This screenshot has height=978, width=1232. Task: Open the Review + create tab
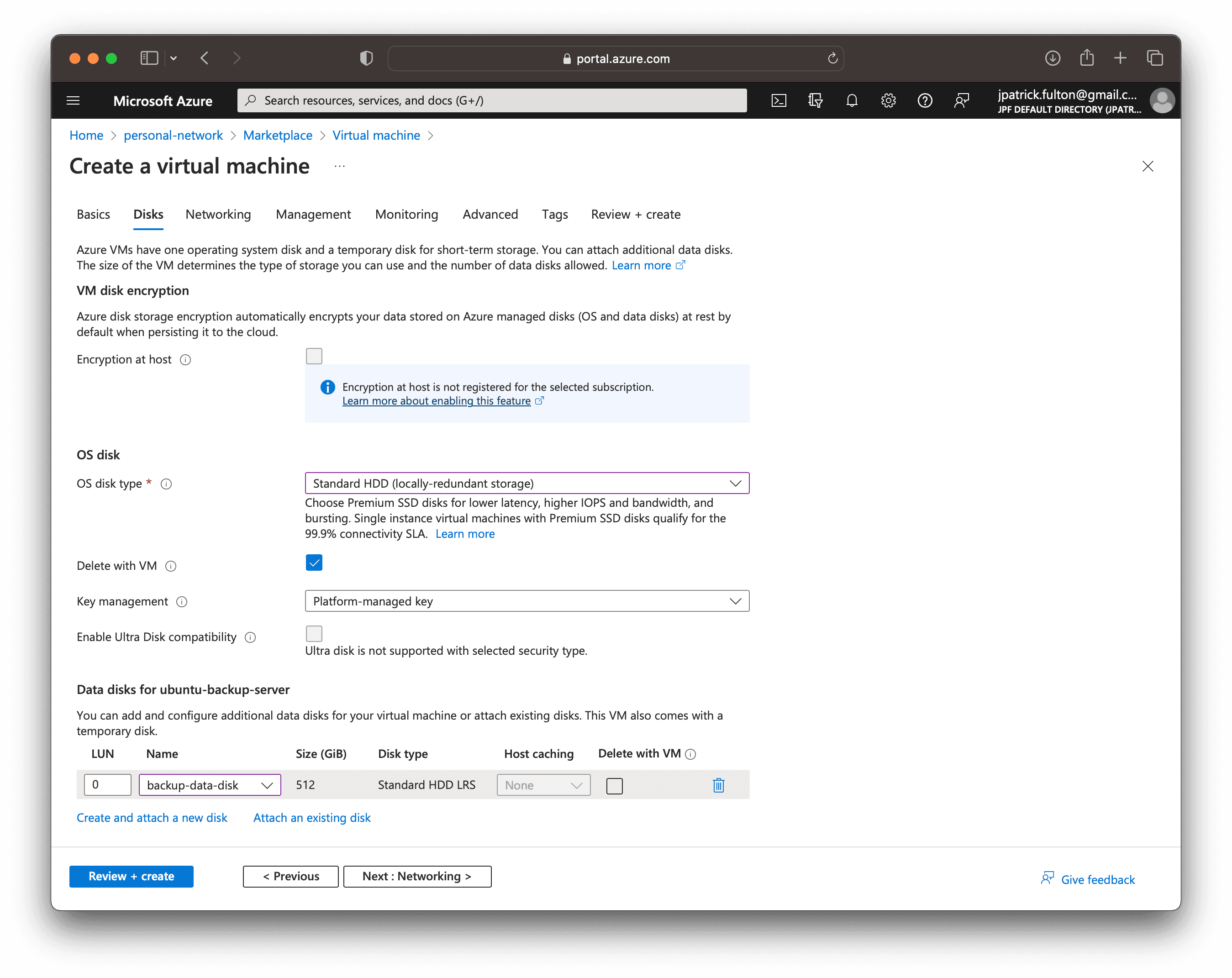pos(636,215)
